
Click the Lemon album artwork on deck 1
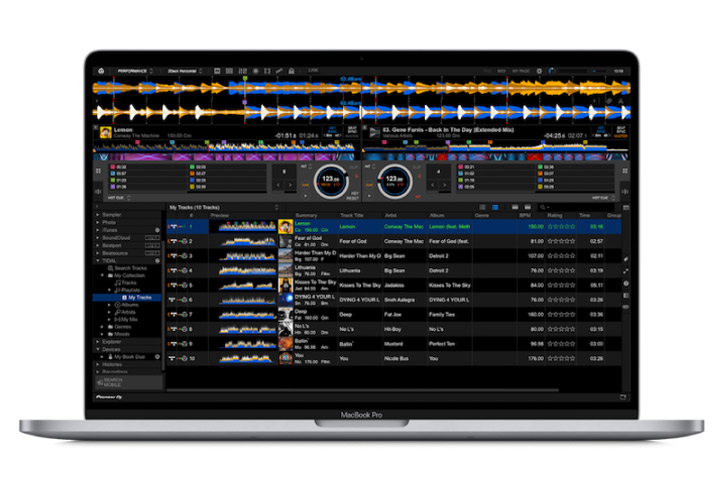(106, 132)
